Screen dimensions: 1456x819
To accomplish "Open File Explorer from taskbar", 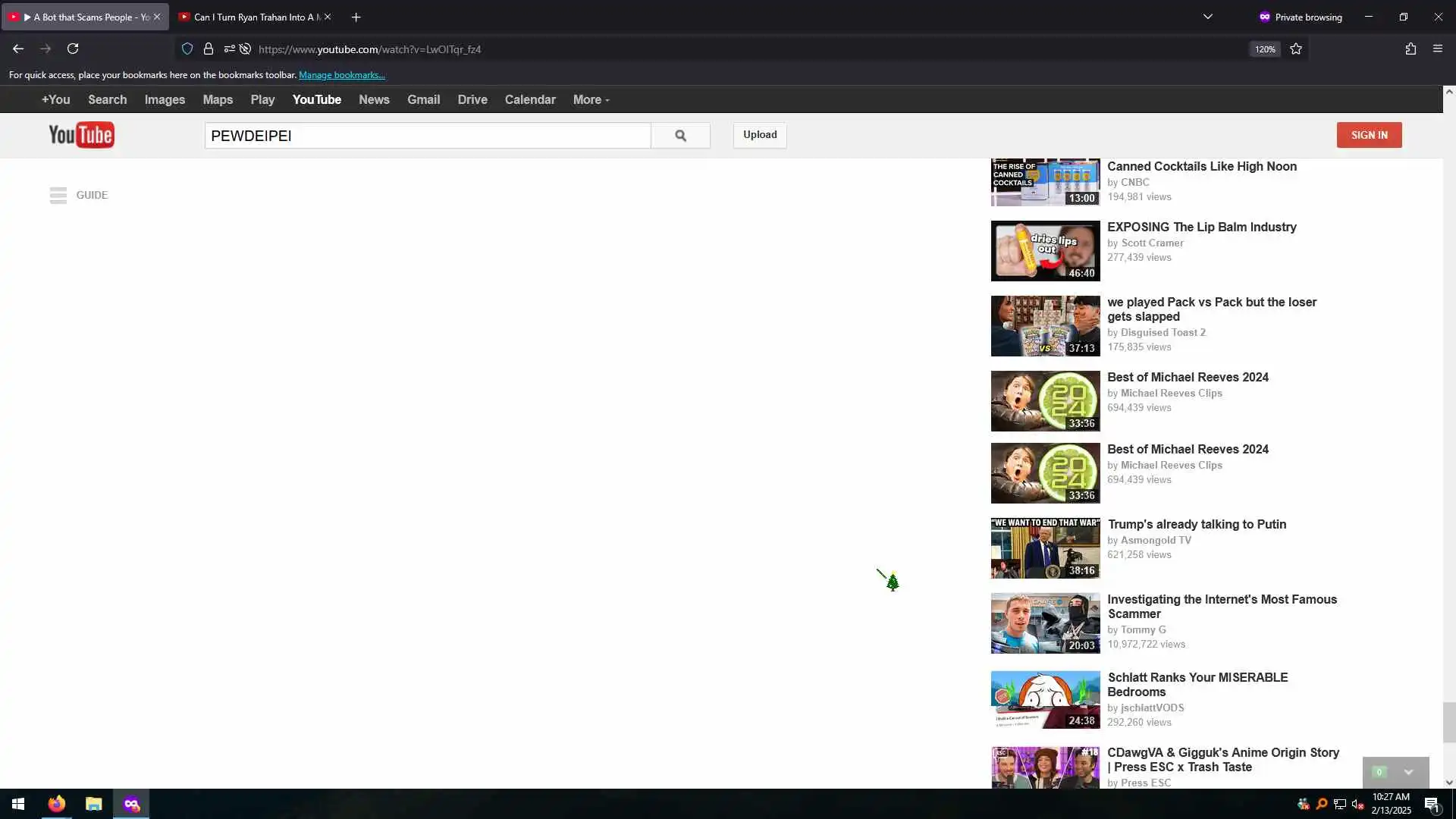I will click(x=93, y=804).
